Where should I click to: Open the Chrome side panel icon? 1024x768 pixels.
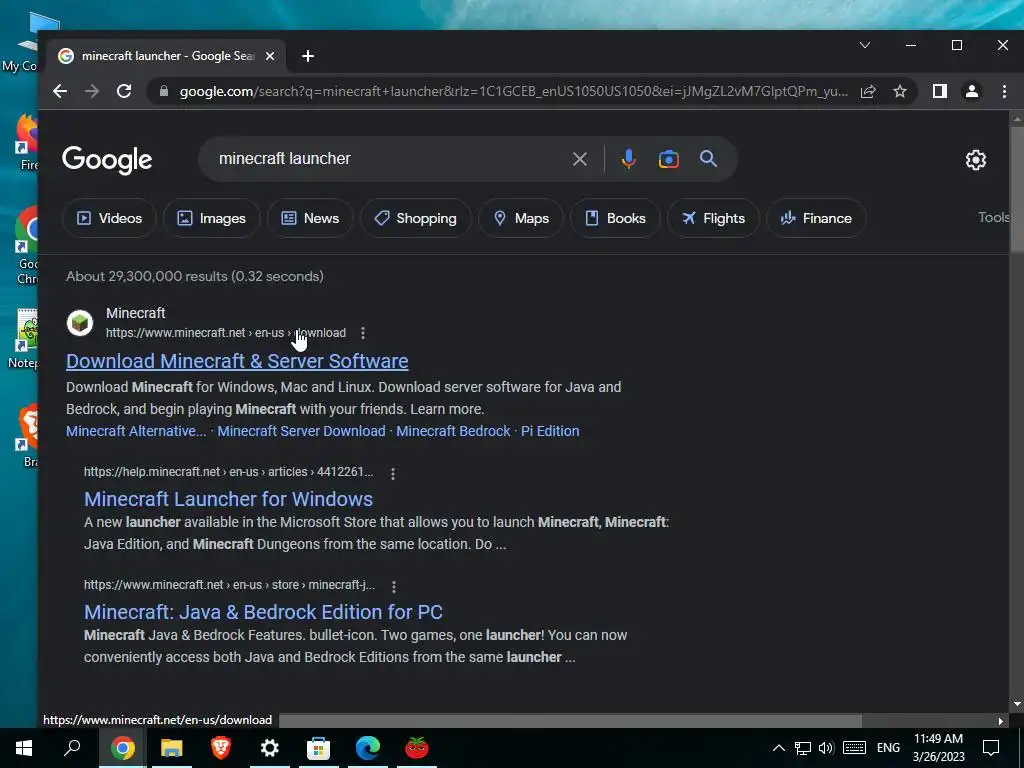pos(940,91)
